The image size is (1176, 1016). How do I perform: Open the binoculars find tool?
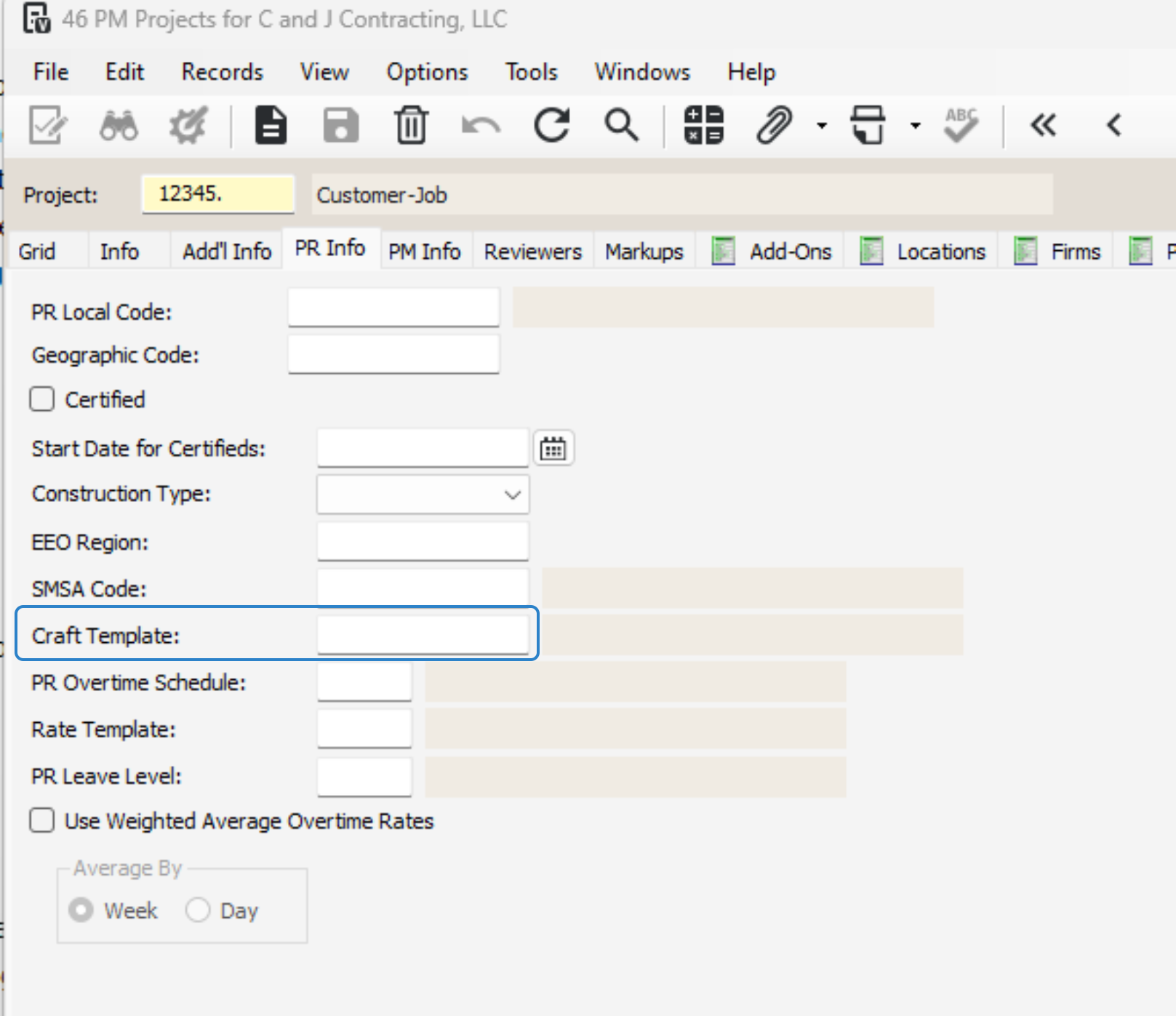(119, 126)
